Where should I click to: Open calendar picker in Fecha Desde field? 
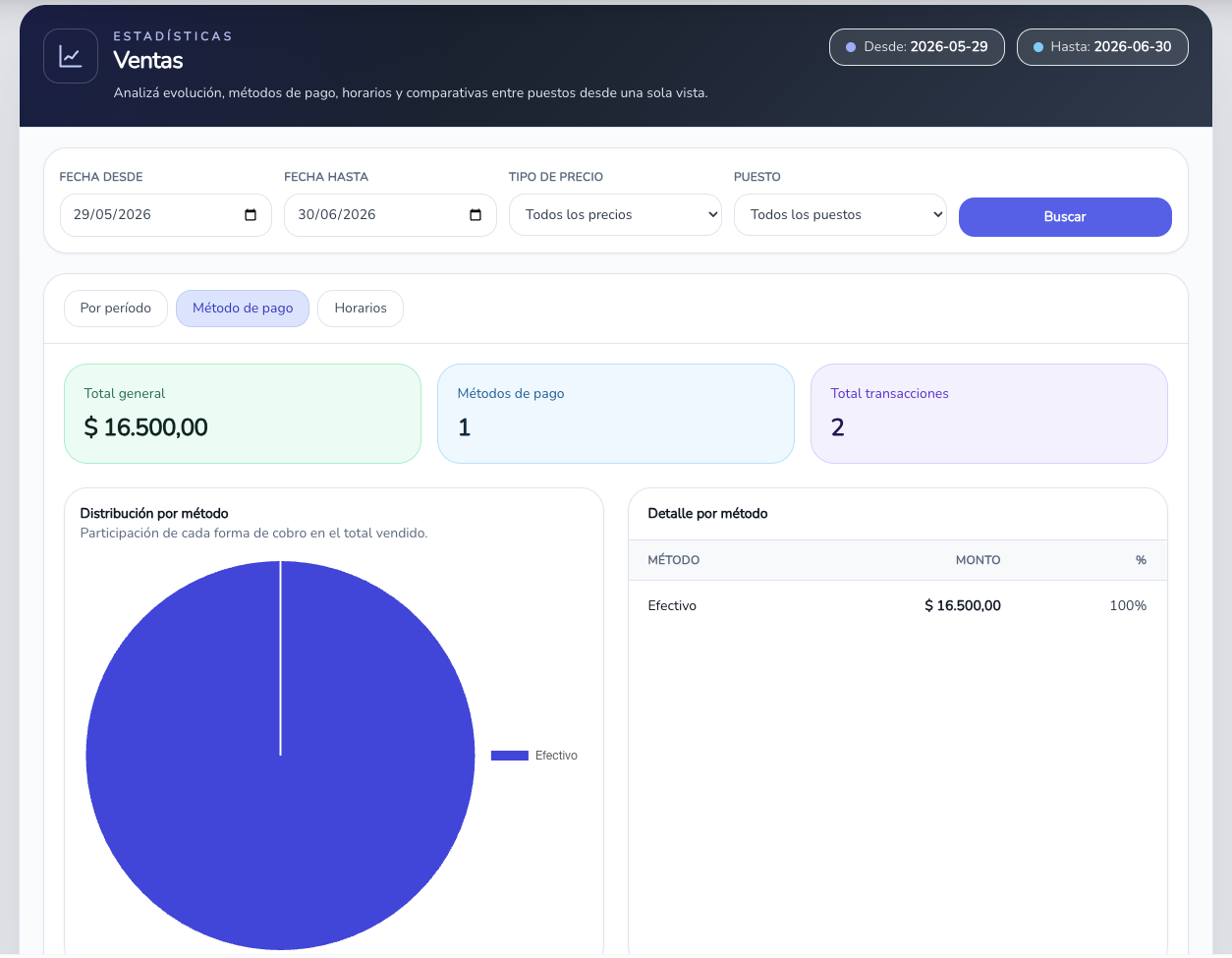pos(251,215)
